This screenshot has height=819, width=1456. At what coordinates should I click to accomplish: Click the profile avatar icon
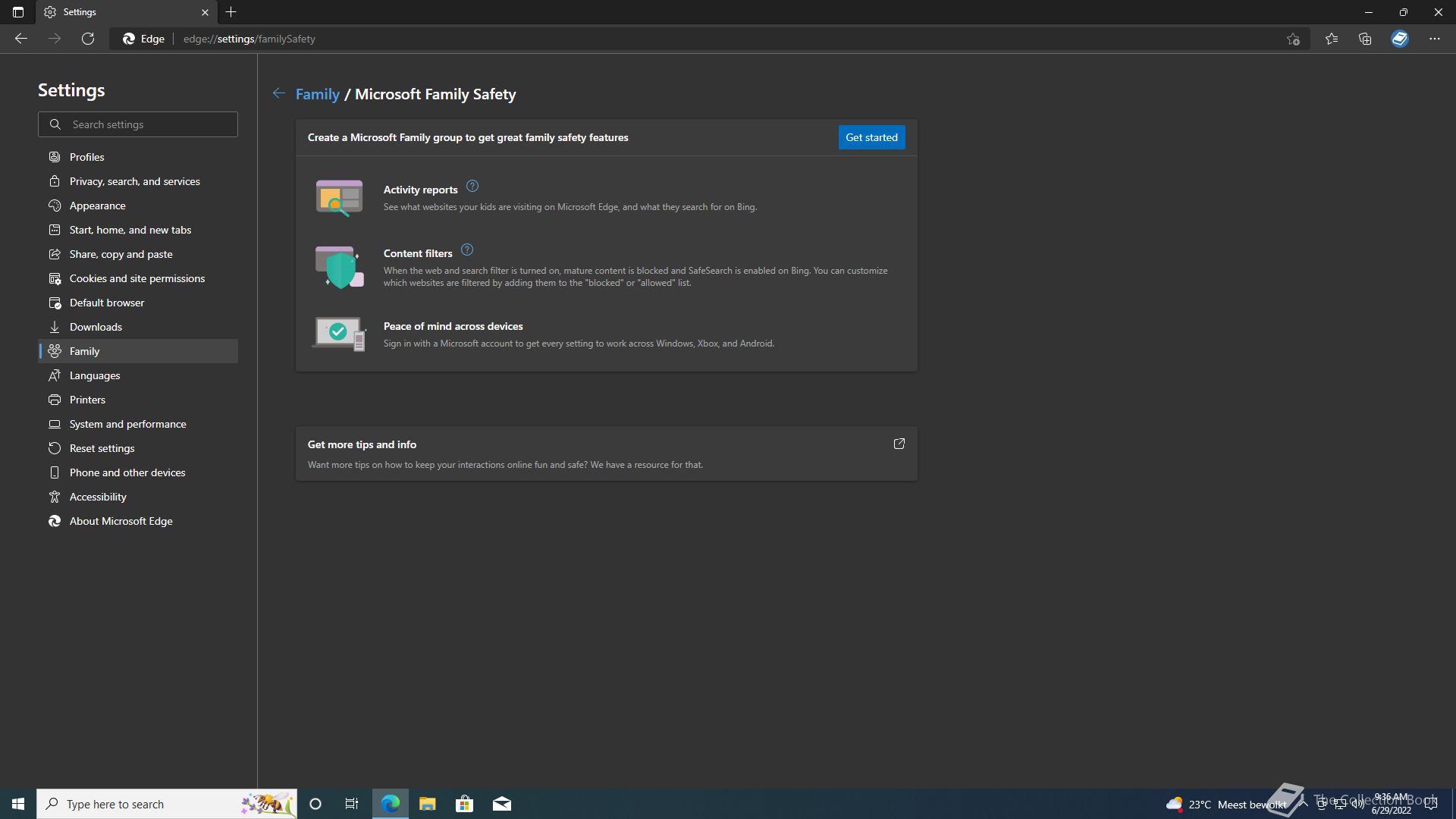(1400, 39)
